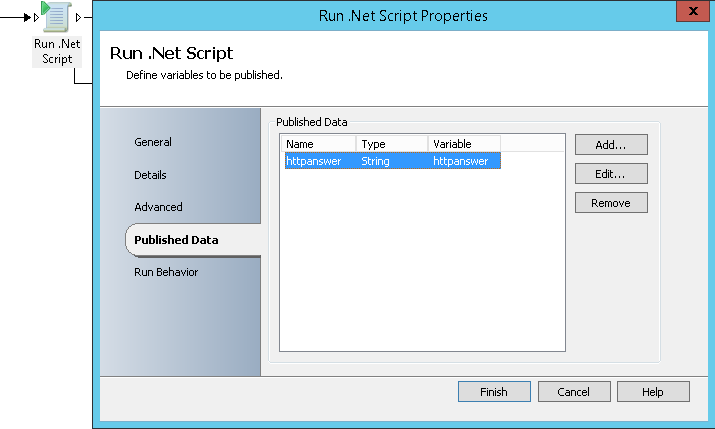Screen dimensions: 715x429
Task: Click the Run .Net Script activity label
Action: (x=57, y=51)
